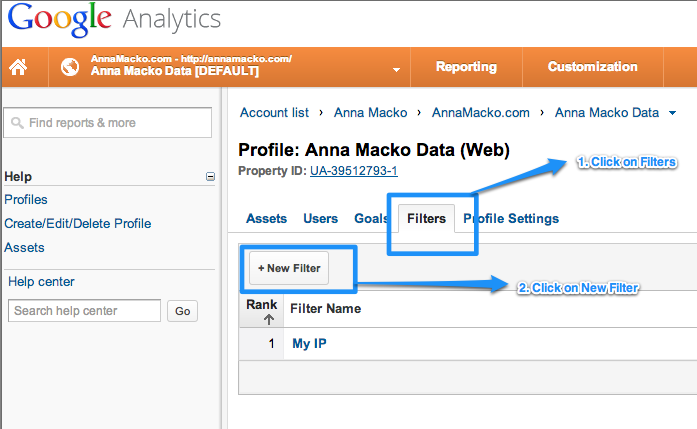Collapse the Help section toggle

click(x=210, y=176)
